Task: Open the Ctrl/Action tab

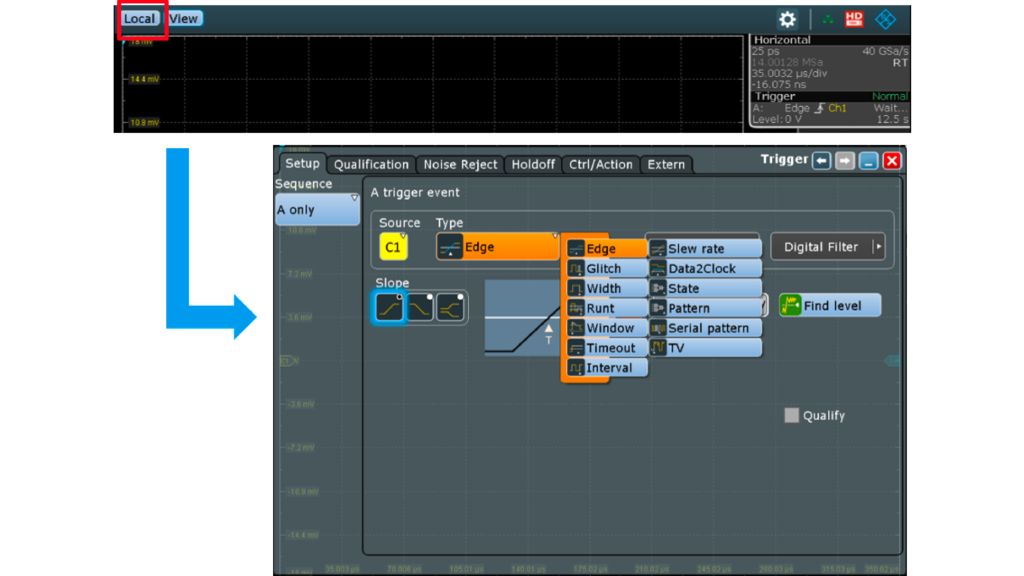Action: (600, 165)
